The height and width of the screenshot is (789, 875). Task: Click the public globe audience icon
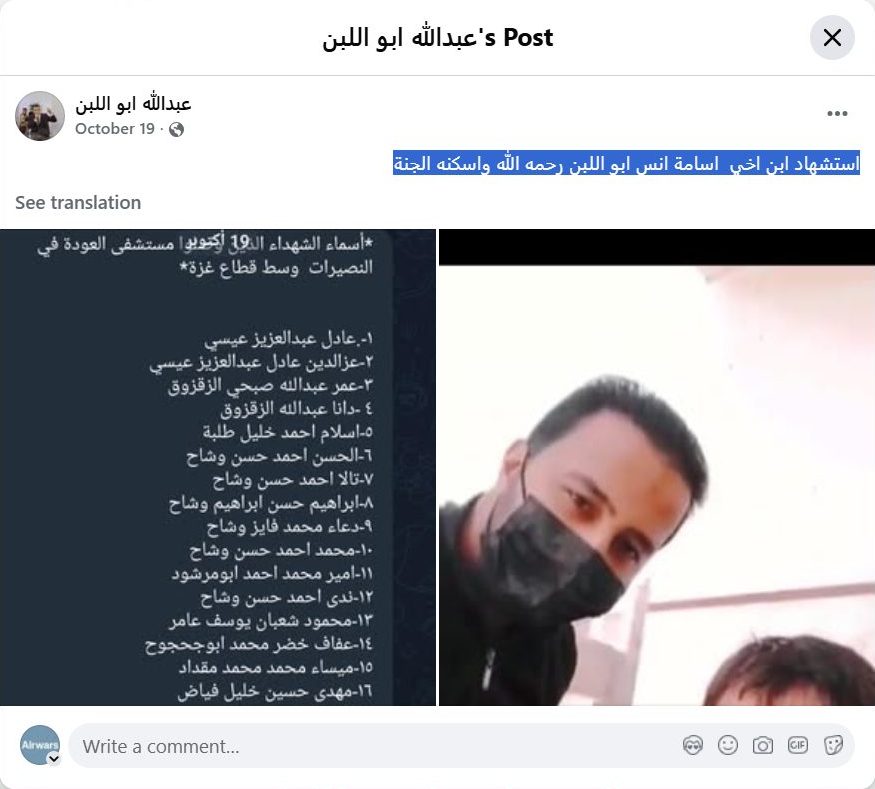(176, 129)
